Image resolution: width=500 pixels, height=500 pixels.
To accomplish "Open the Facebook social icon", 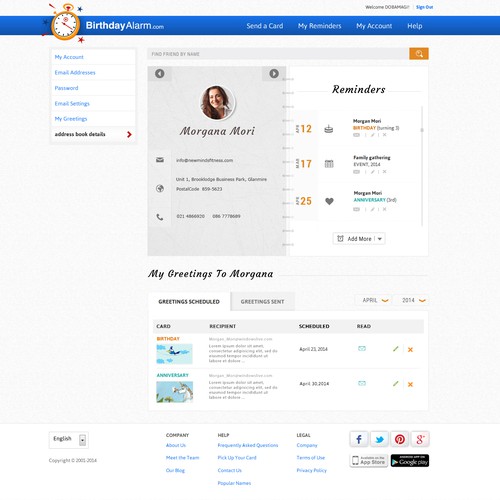I will [x=359, y=439].
